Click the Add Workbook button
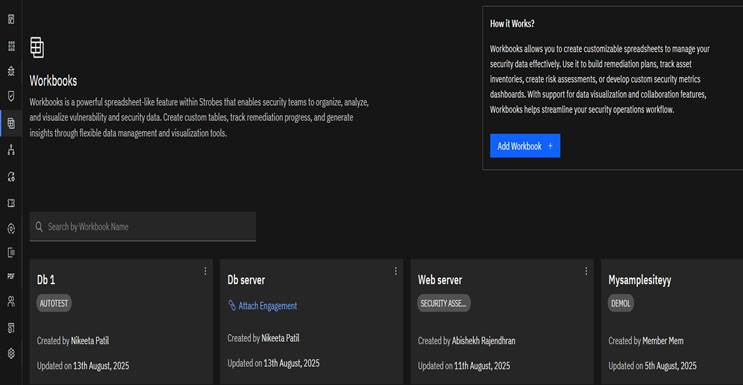743x385 pixels. 525,146
